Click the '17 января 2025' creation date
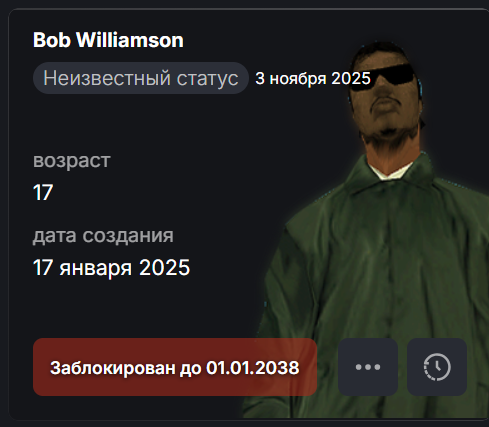Screen dimensions: 489x427 (111, 268)
